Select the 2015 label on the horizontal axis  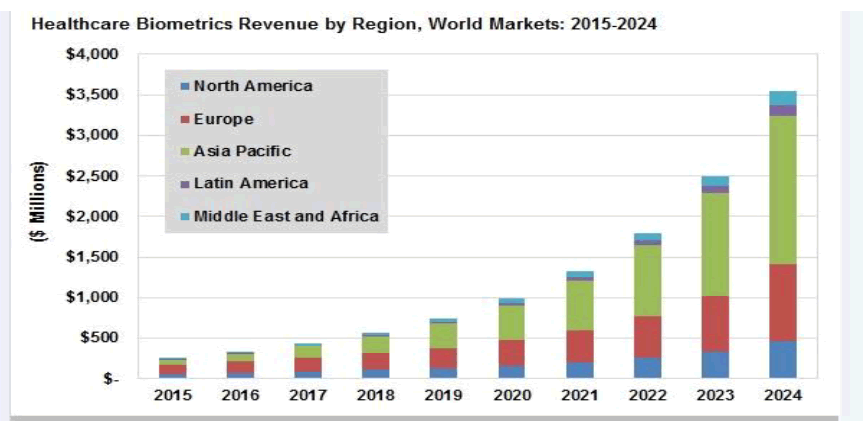[173, 396]
